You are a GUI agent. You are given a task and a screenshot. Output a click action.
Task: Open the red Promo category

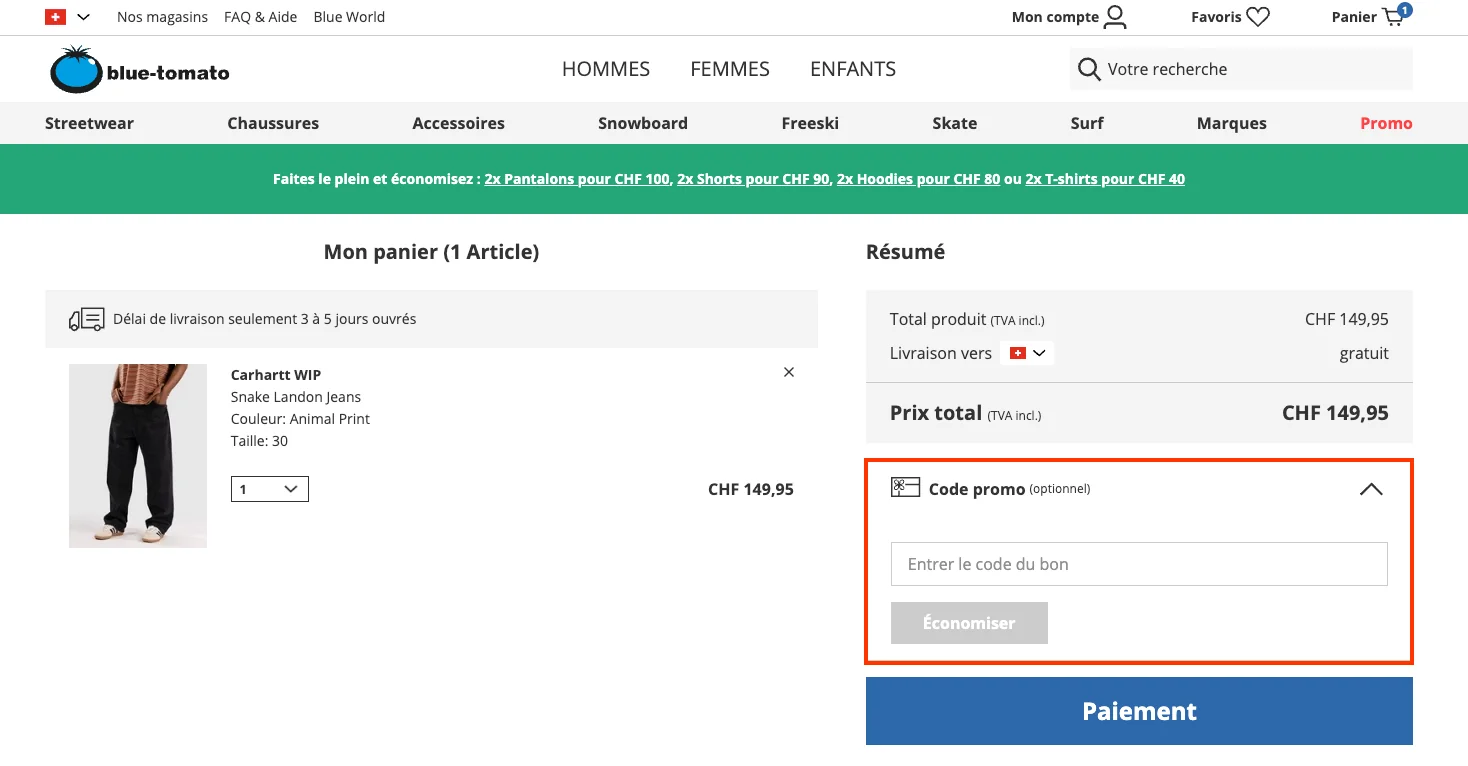1386,123
